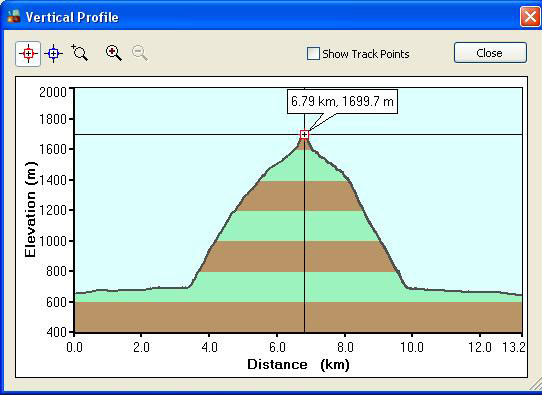Click the 0.0 distance tick label
The height and width of the screenshot is (395, 542).
74,347
